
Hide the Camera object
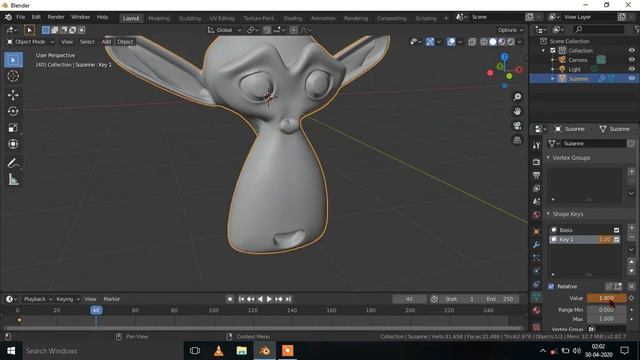point(631,60)
